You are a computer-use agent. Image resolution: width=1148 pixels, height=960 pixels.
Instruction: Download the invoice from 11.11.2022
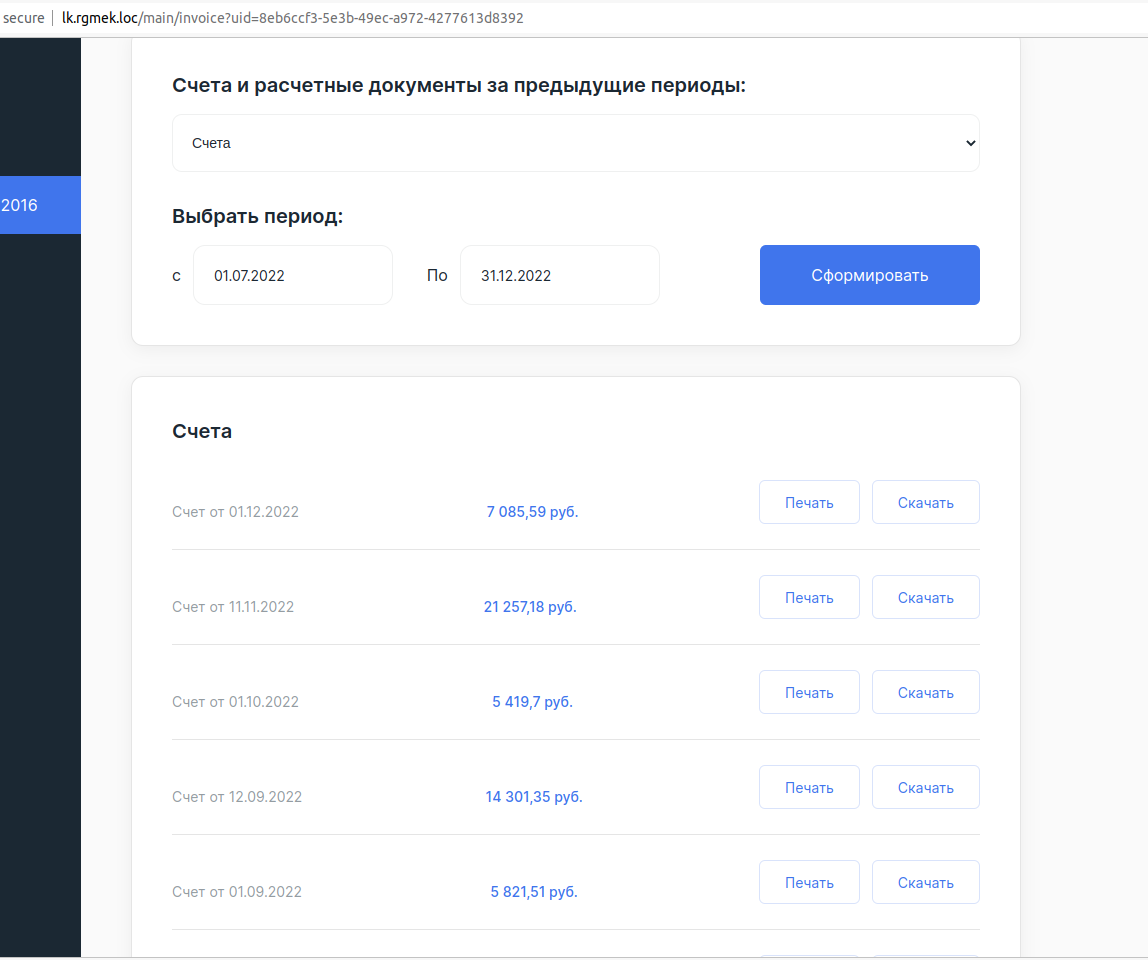tap(925, 597)
